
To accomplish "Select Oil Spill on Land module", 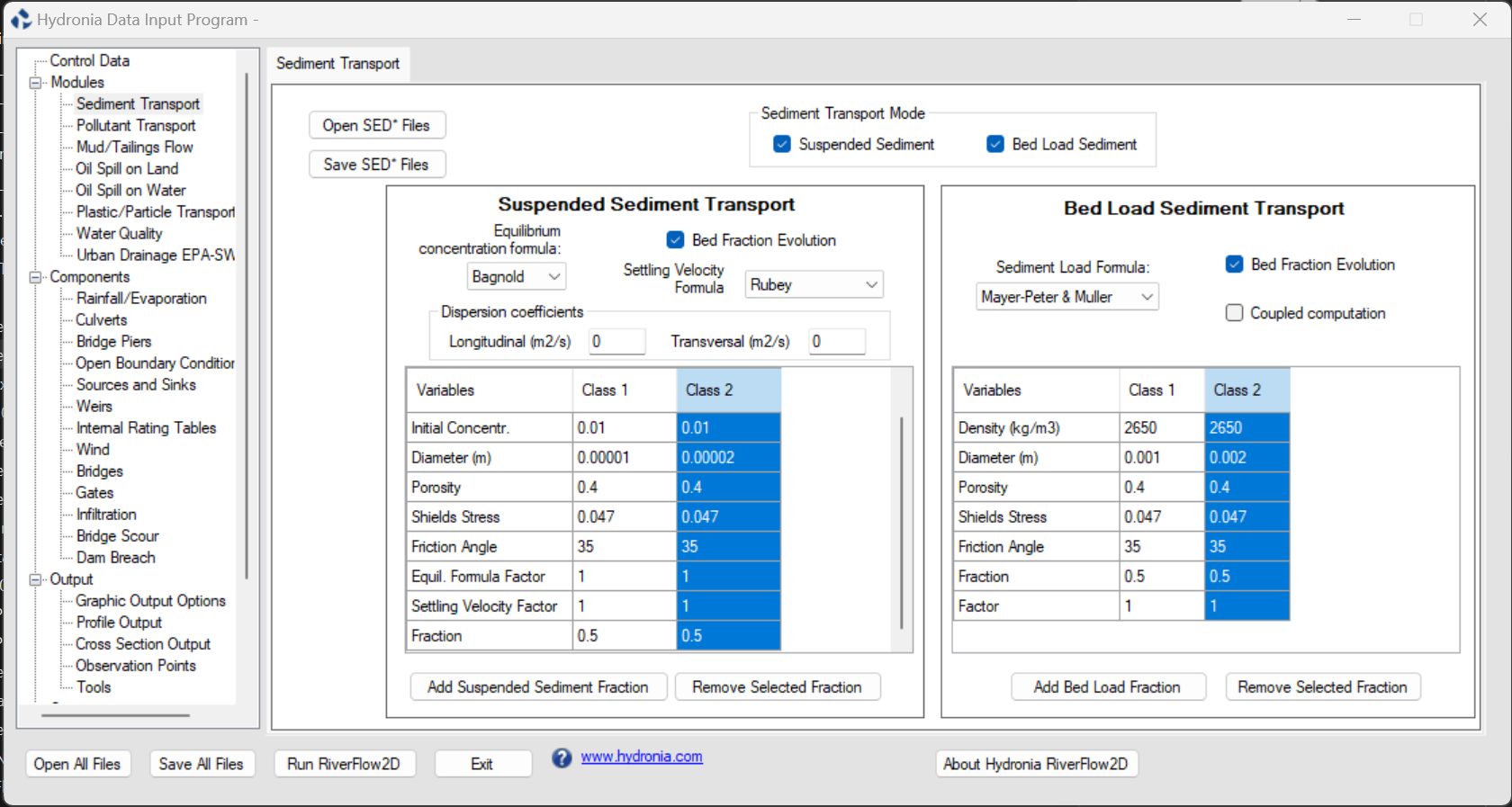I will [x=127, y=168].
